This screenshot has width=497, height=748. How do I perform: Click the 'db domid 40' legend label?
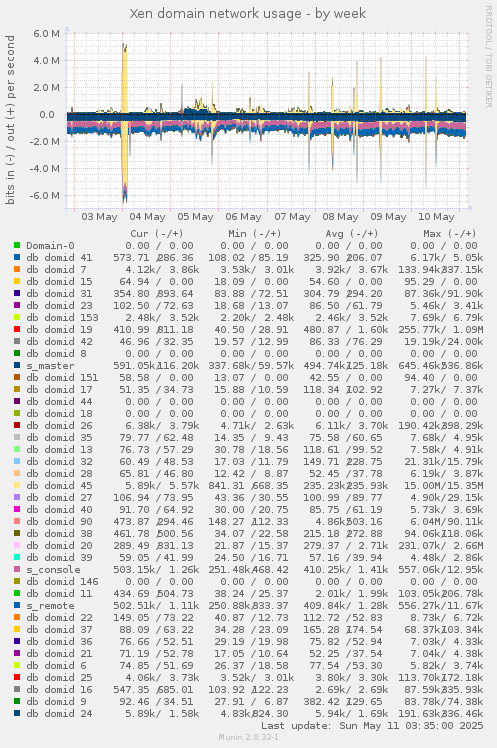pyautogui.click(x=59, y=509)
